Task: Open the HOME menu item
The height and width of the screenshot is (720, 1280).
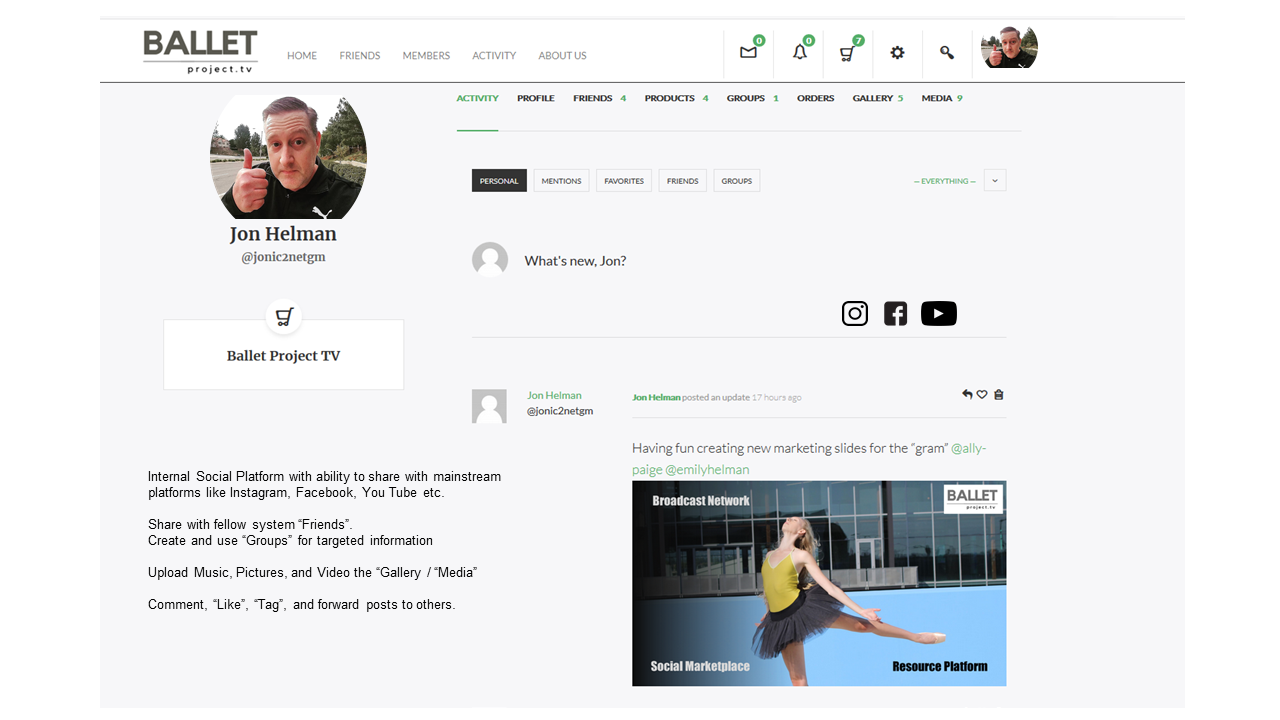Action: tap(302, 56)
